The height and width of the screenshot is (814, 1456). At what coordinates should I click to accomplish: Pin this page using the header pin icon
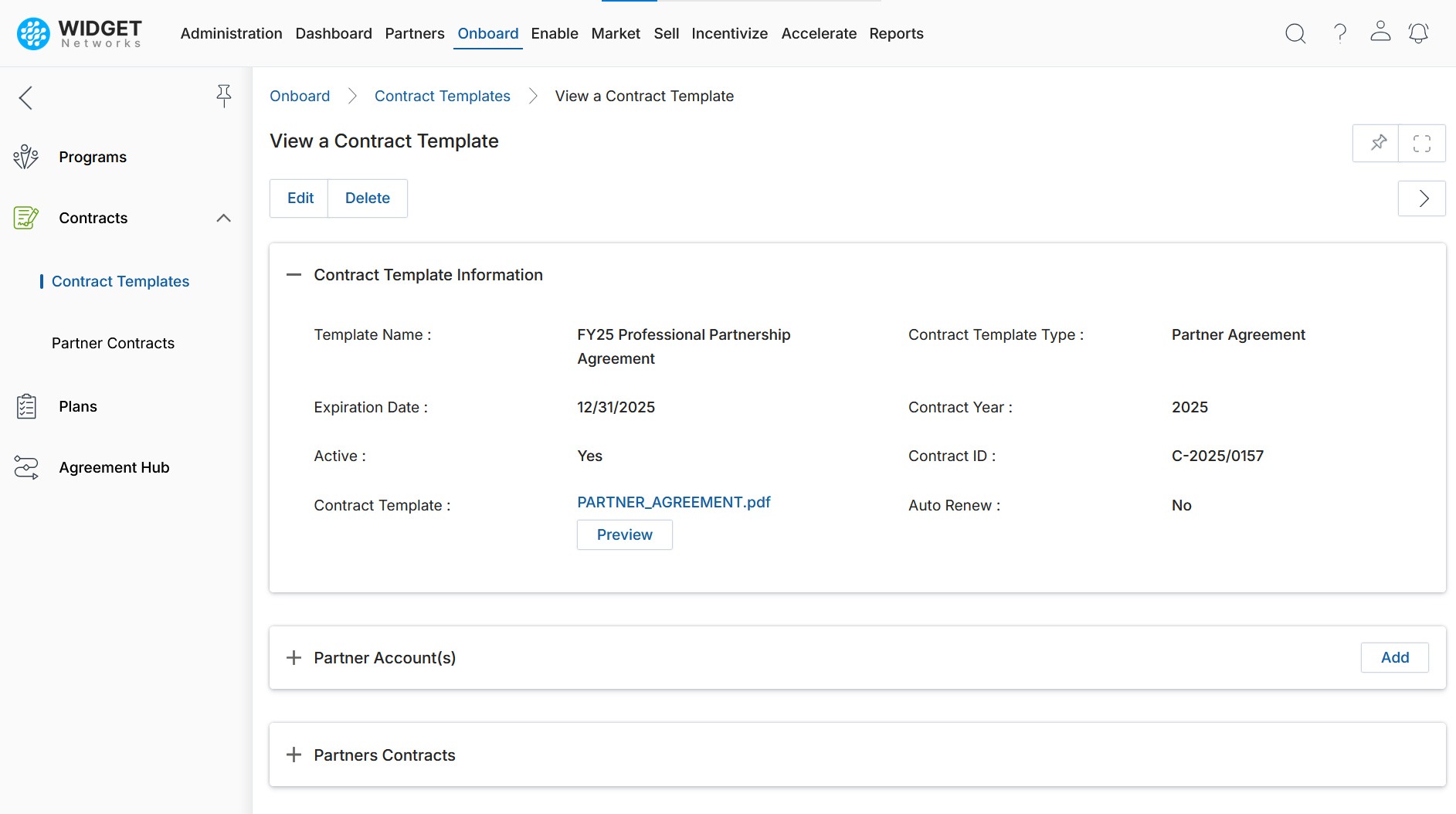tap(1378, 143)
